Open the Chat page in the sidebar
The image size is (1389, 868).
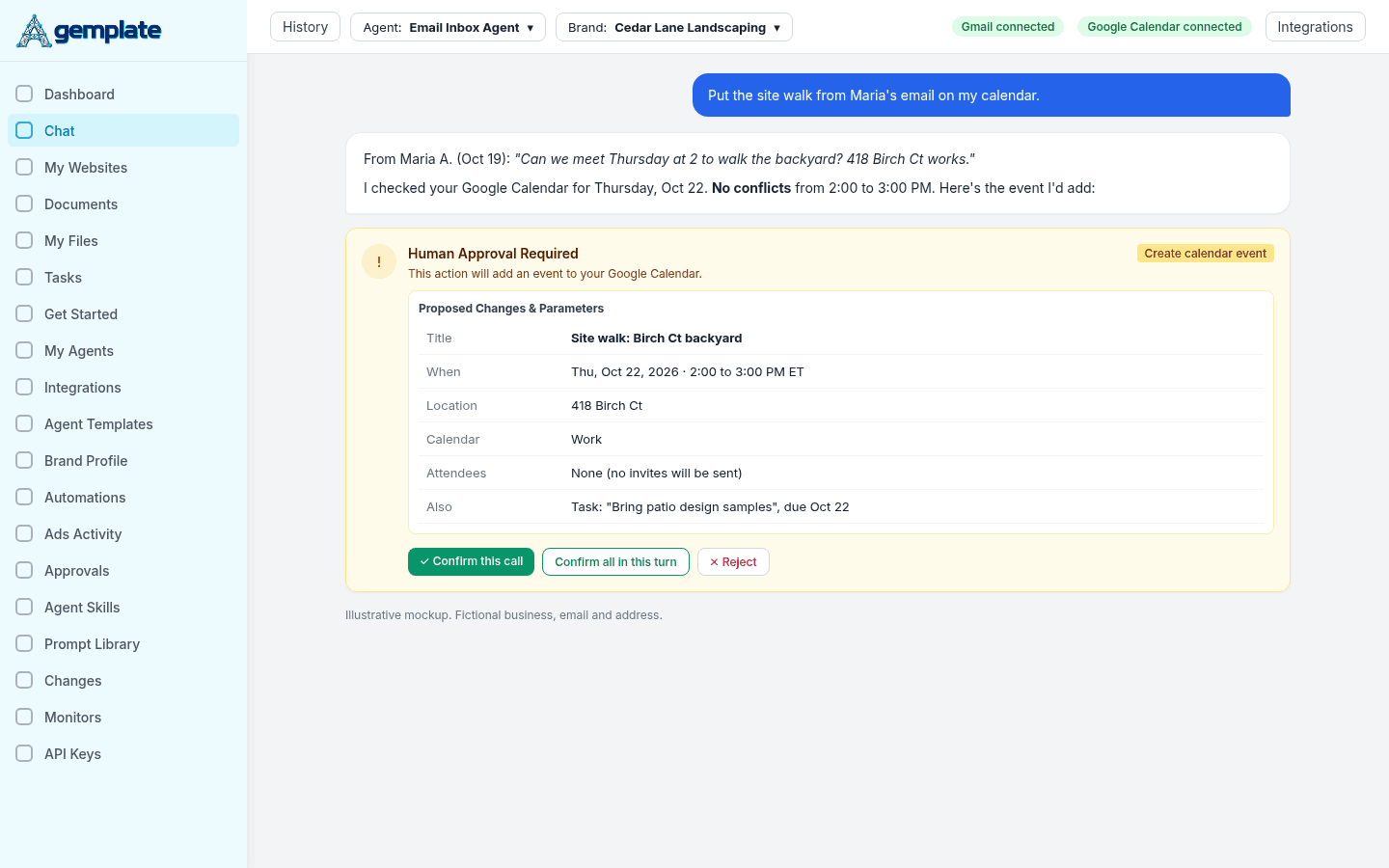pyautogui.click(x=123, y=130)
